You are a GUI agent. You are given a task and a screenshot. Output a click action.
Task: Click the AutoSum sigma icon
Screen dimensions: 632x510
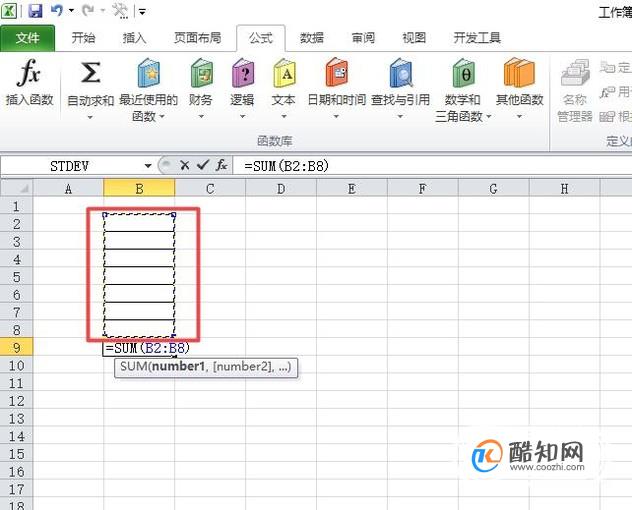pos(90,73)
